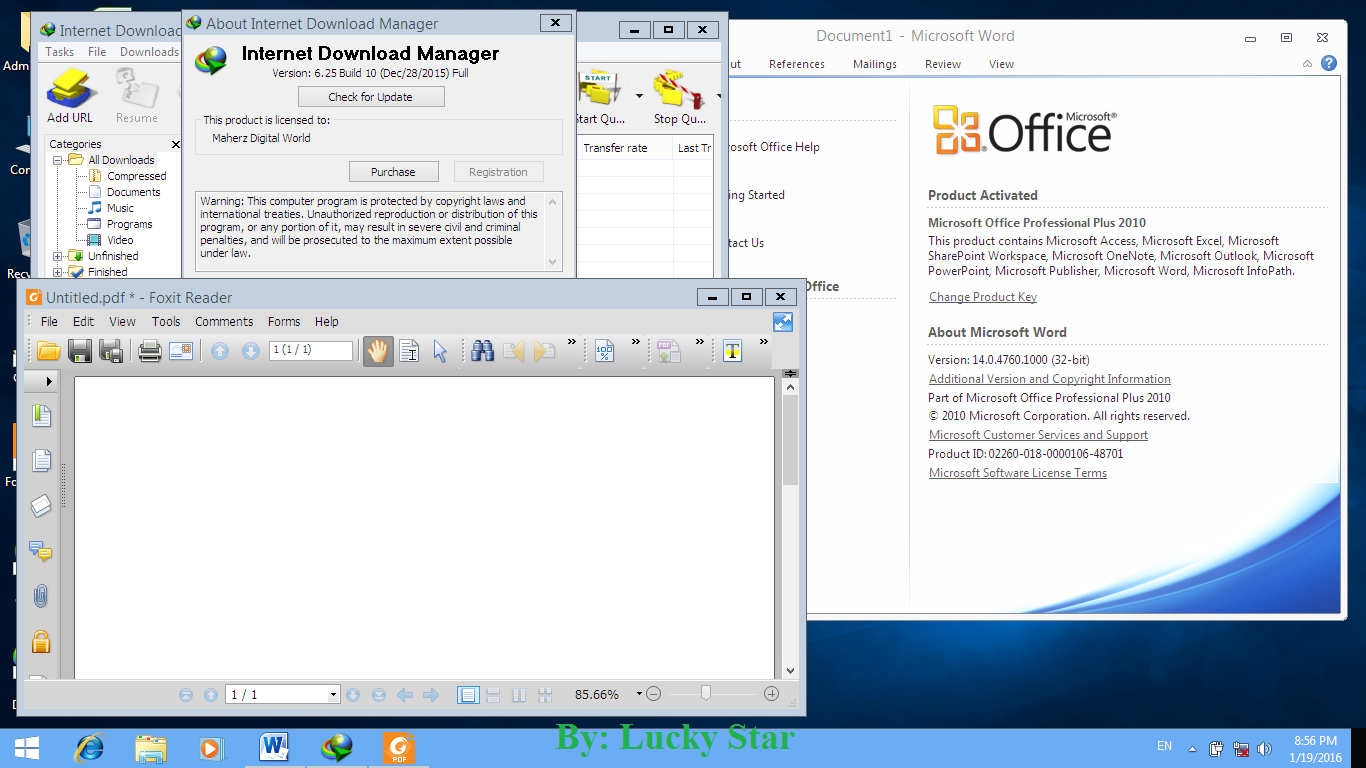Open the Edit menu in Foxit Reader
1366x768 pixels.
coord(83,322)
